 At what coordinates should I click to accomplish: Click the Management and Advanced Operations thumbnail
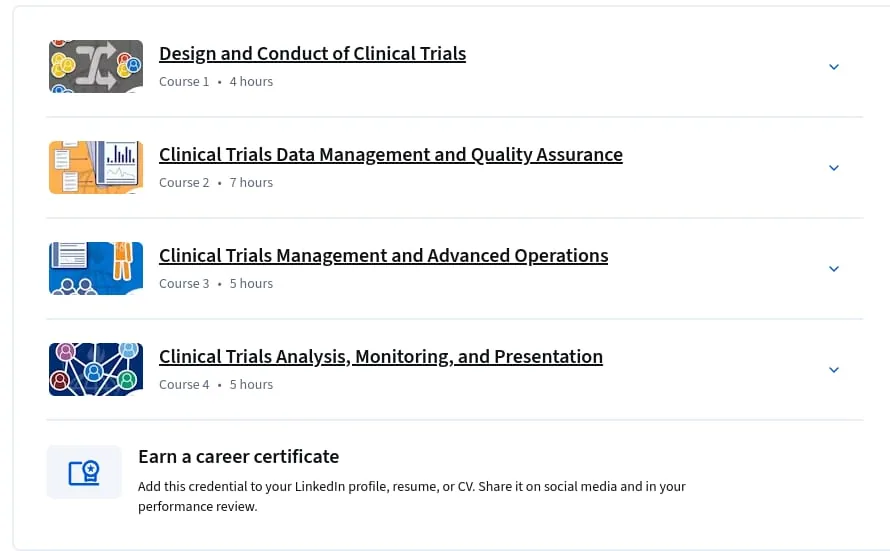96,268
